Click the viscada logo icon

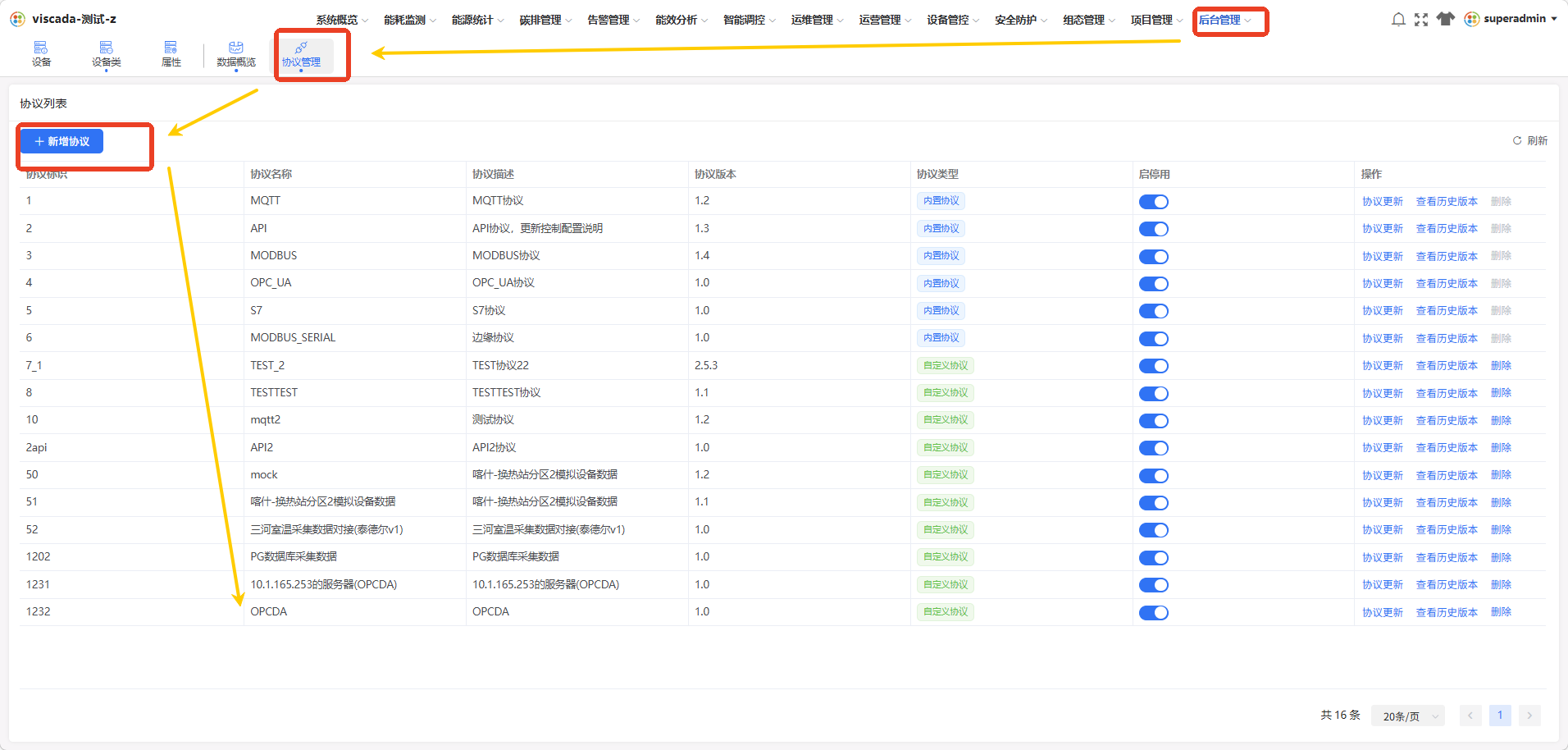coord(17,19)
